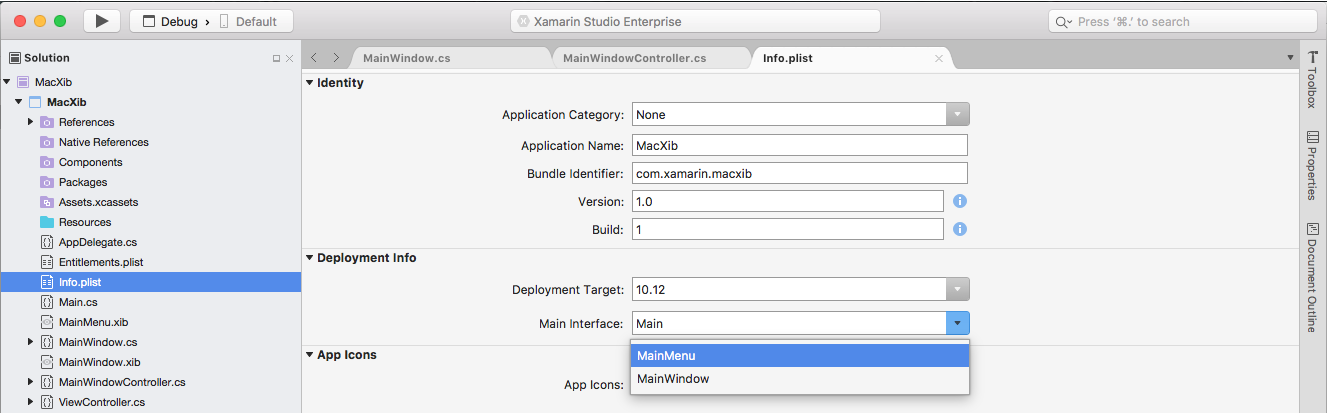Collapse the Identity section
1327x413 pixels.
pos(309,83)
